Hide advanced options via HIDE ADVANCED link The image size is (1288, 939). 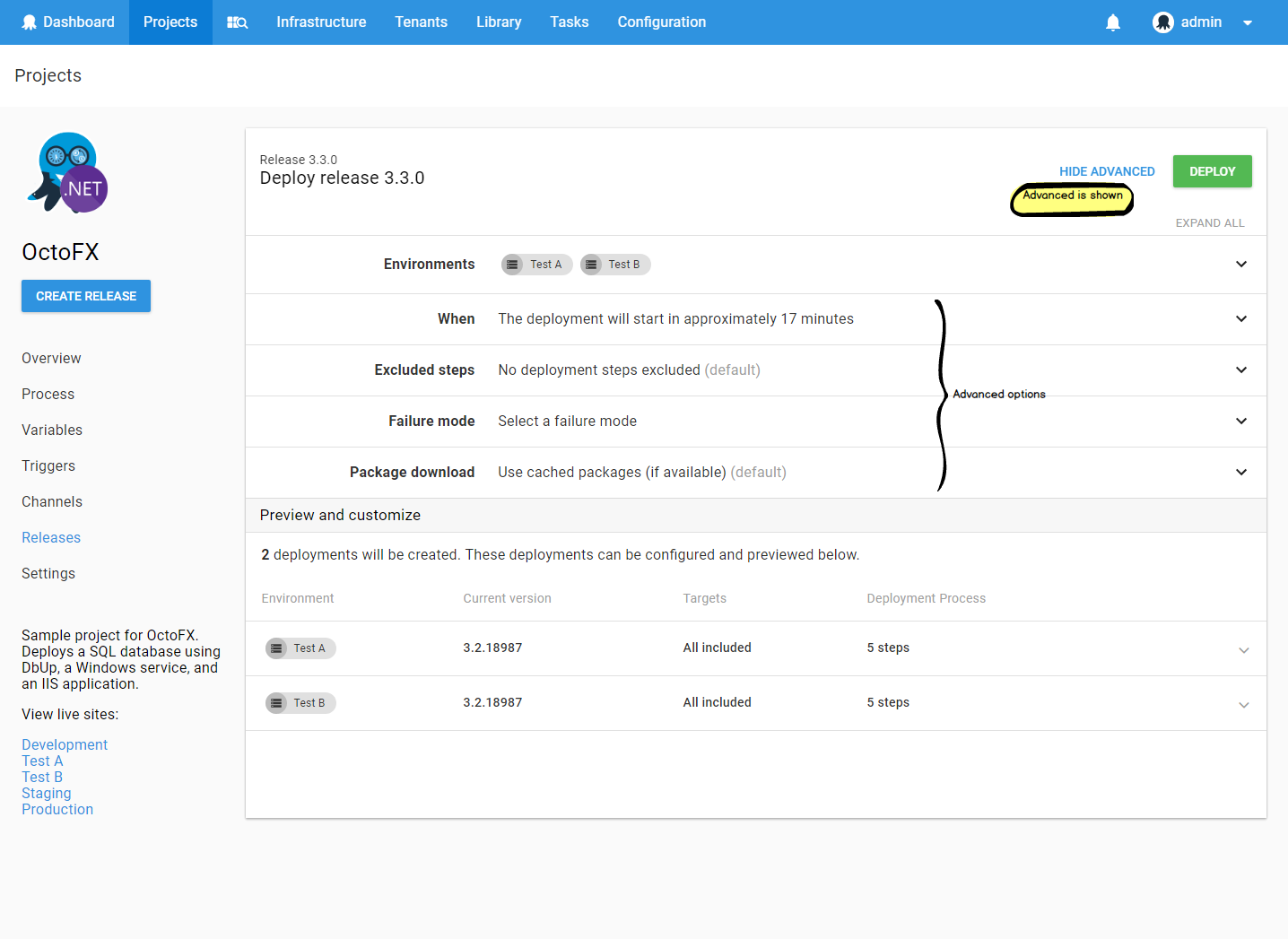(x=1107, y=171)
